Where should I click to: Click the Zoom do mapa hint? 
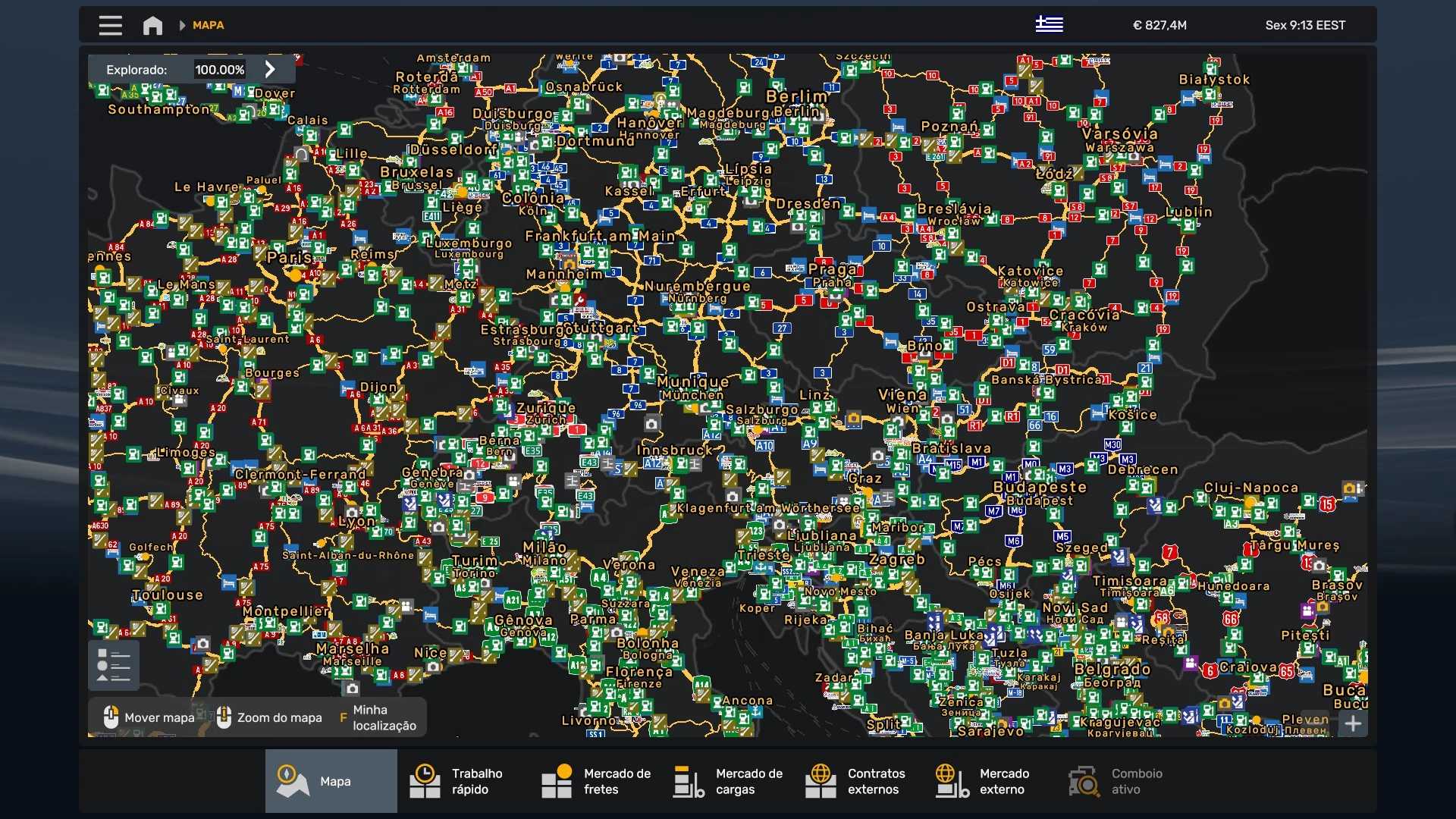click(x=270, y=717)
